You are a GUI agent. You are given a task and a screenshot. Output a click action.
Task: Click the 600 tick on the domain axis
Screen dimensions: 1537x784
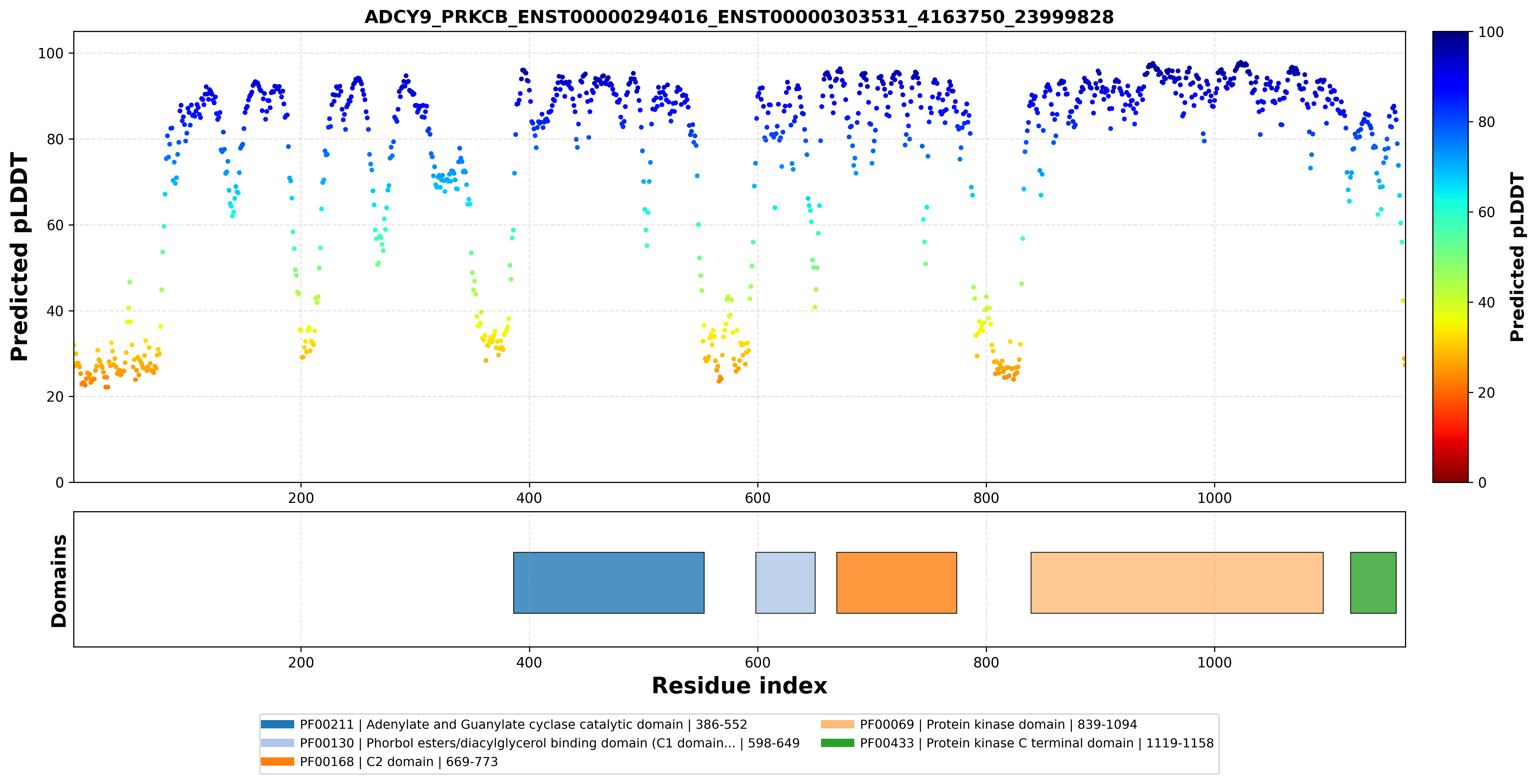click(758, 662)
